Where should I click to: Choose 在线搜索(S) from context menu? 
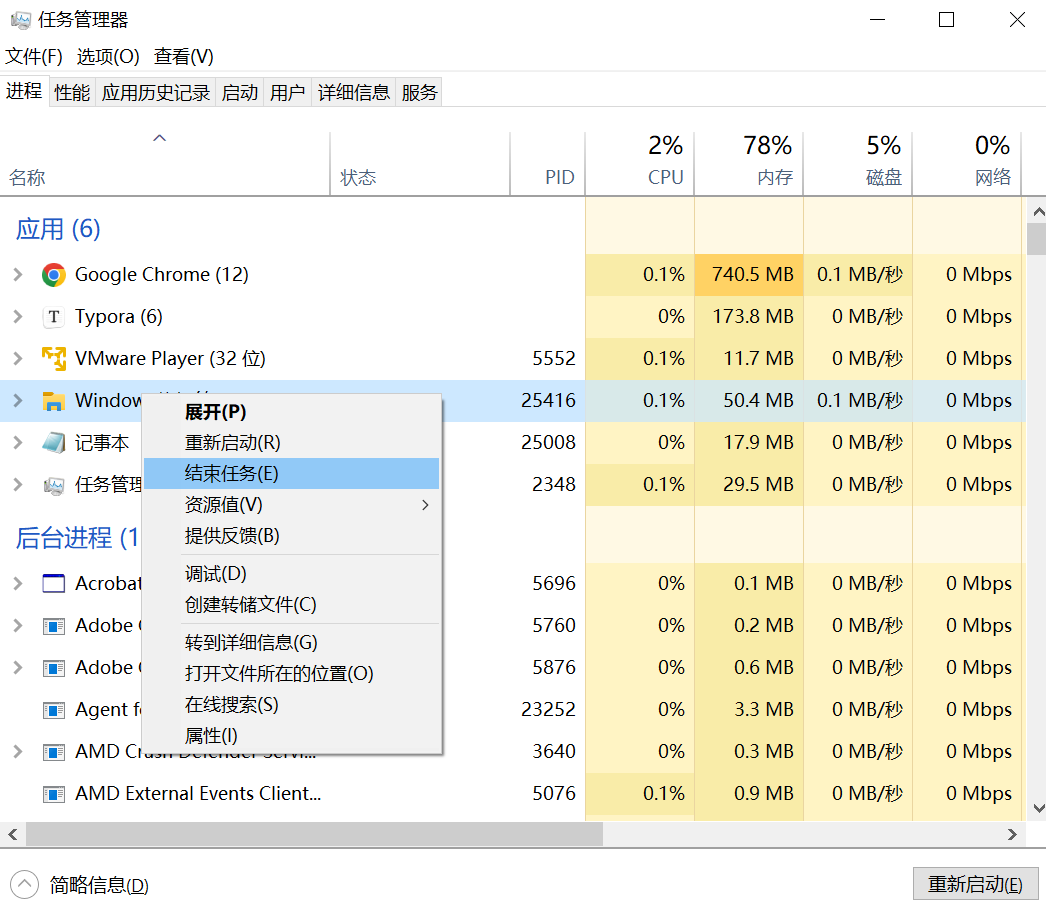pyautogui.click(x=292, y=704)
